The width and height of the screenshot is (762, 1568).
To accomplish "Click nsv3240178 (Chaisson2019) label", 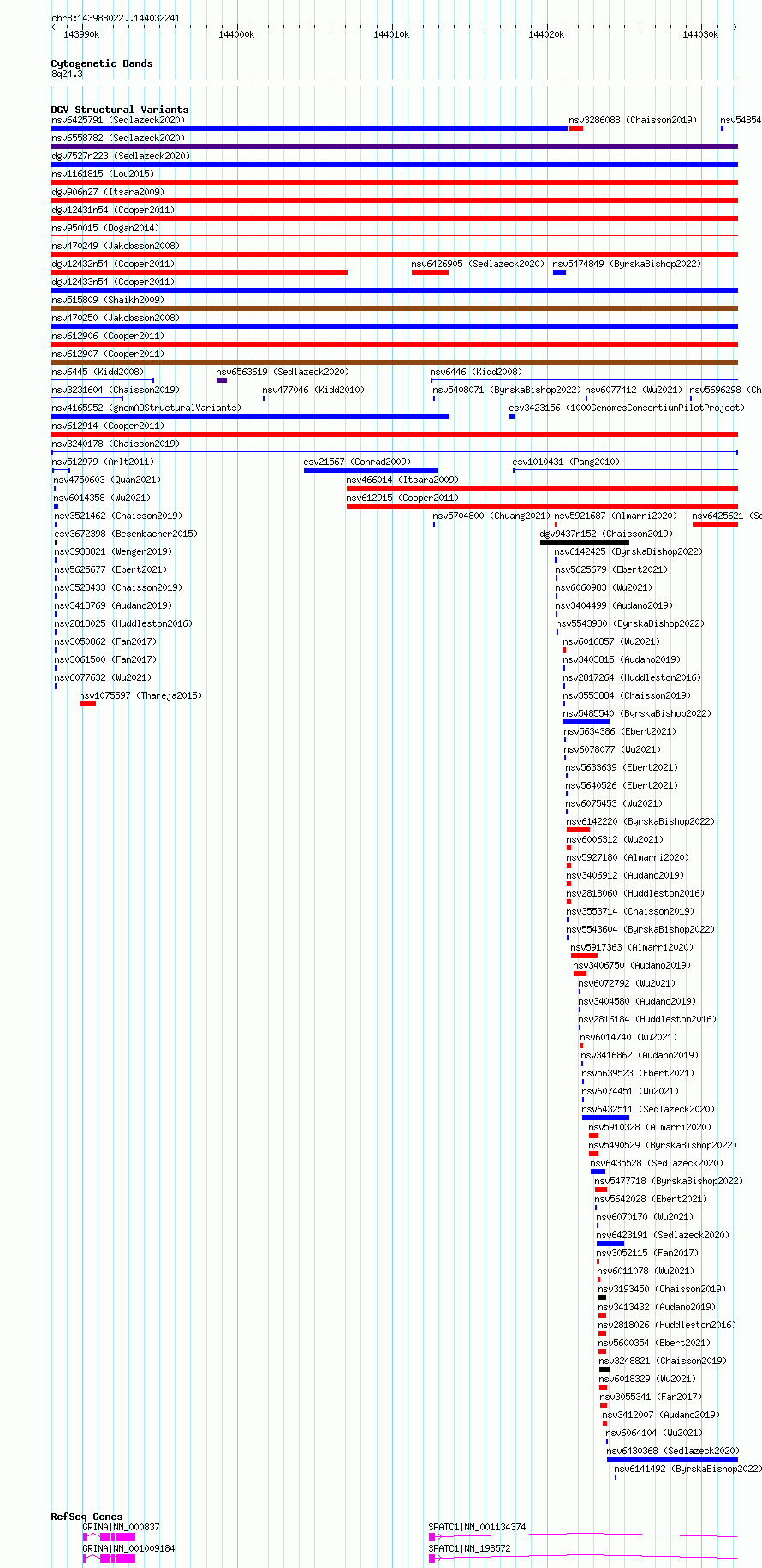I will (x=116, y=444).
